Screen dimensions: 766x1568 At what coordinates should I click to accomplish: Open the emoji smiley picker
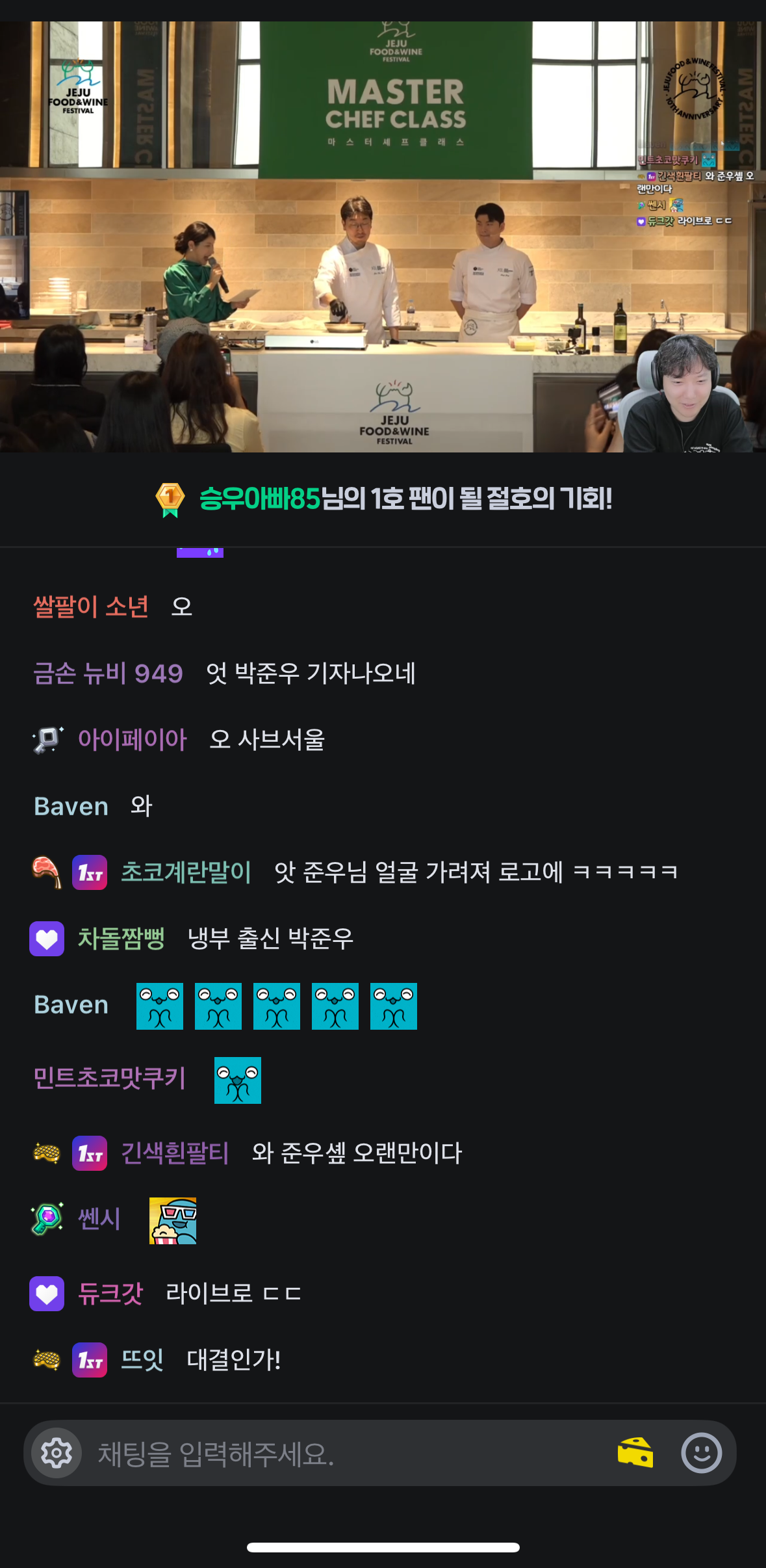click(702, 1453)
